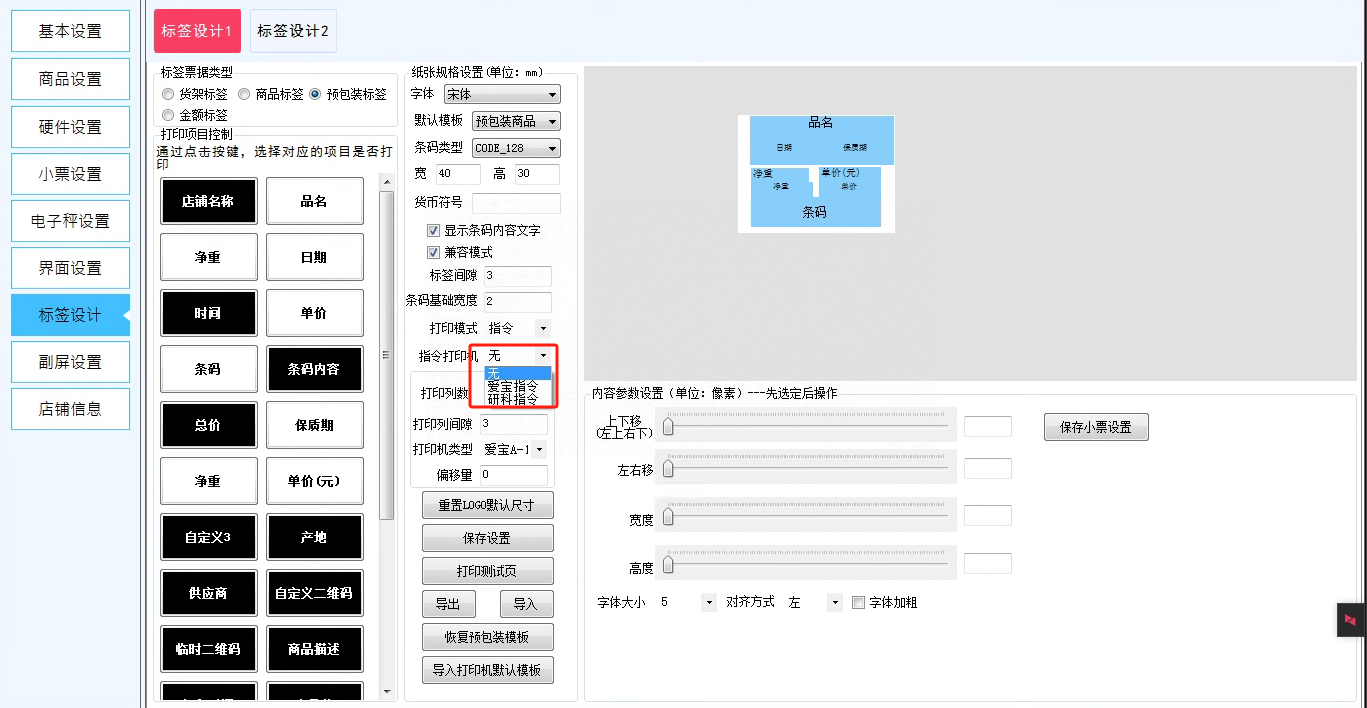
Task: Click the floating red icon at right edge
Action: 1351,620
